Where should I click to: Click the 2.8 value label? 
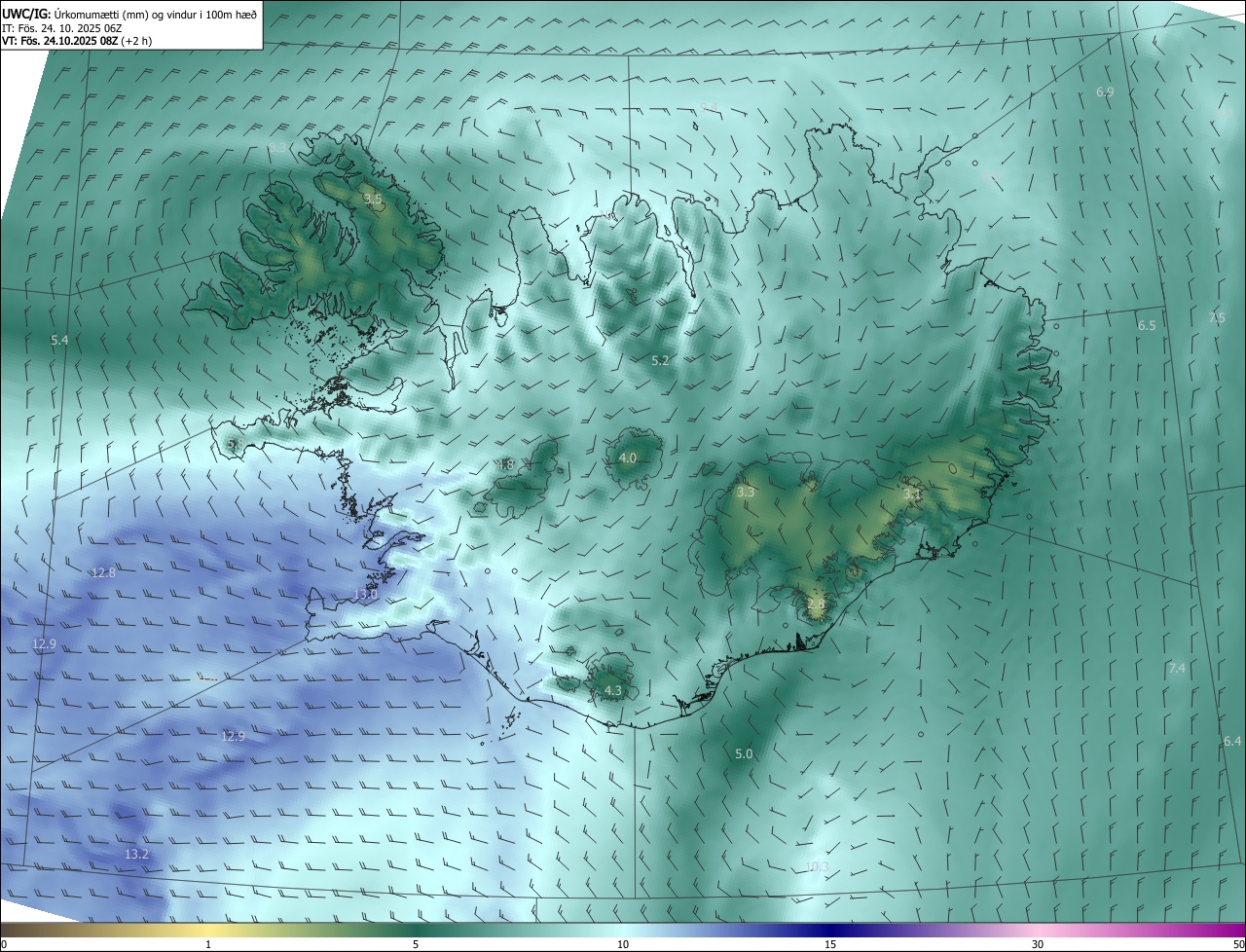pos(816,604)
